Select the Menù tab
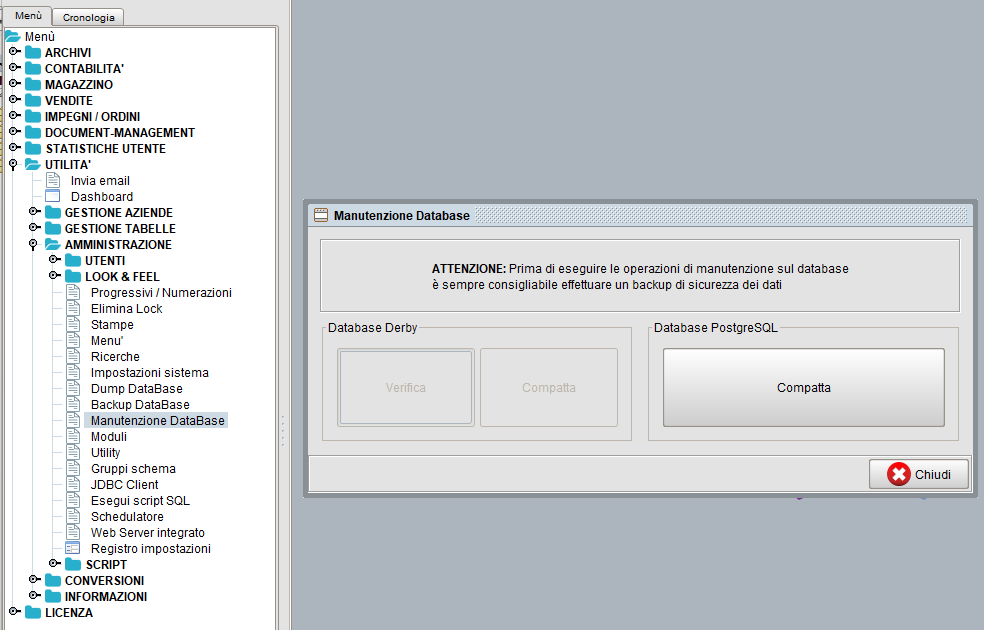 [28, 15]
